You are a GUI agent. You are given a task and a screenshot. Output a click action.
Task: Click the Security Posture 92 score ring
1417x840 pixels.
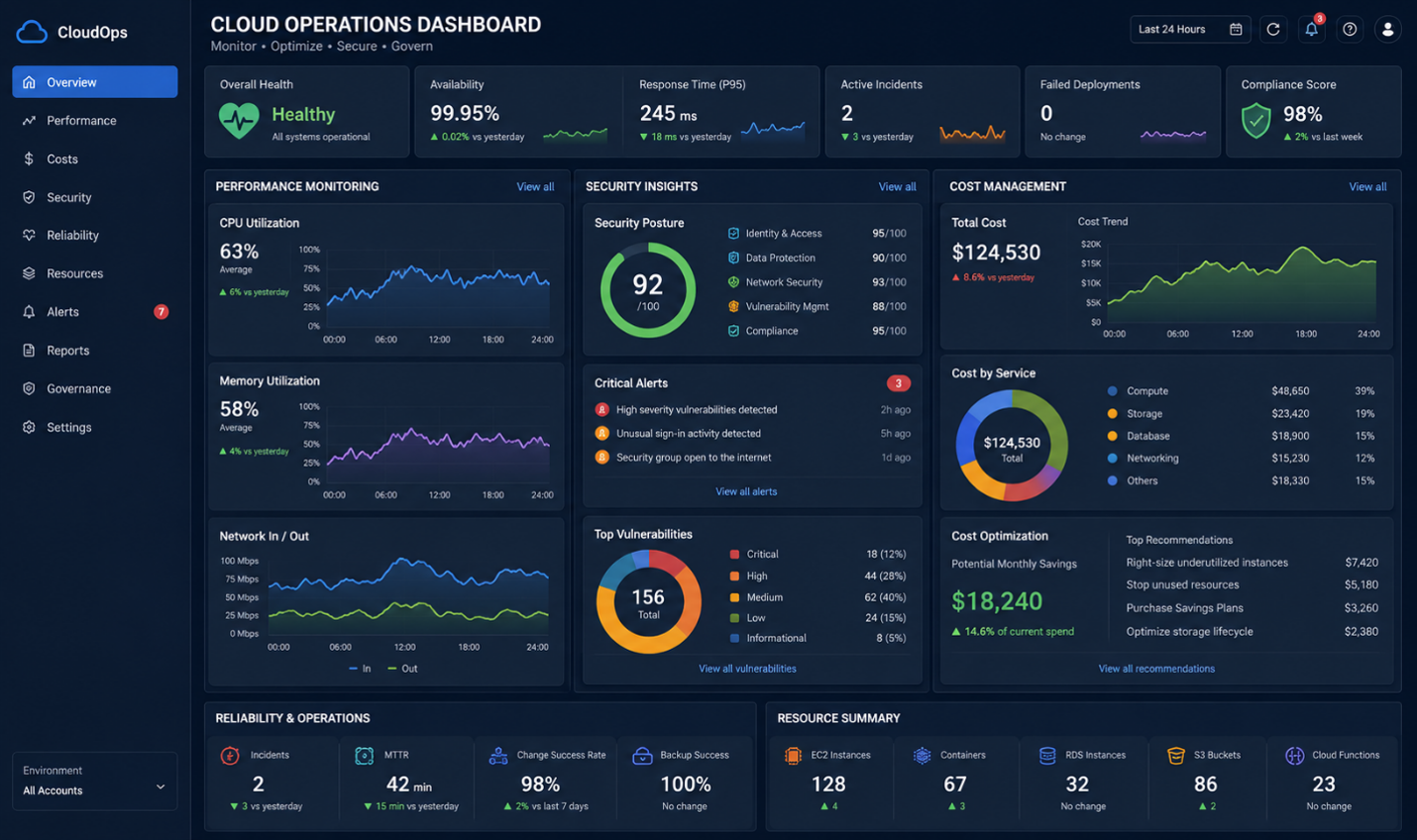click(648, 290)
